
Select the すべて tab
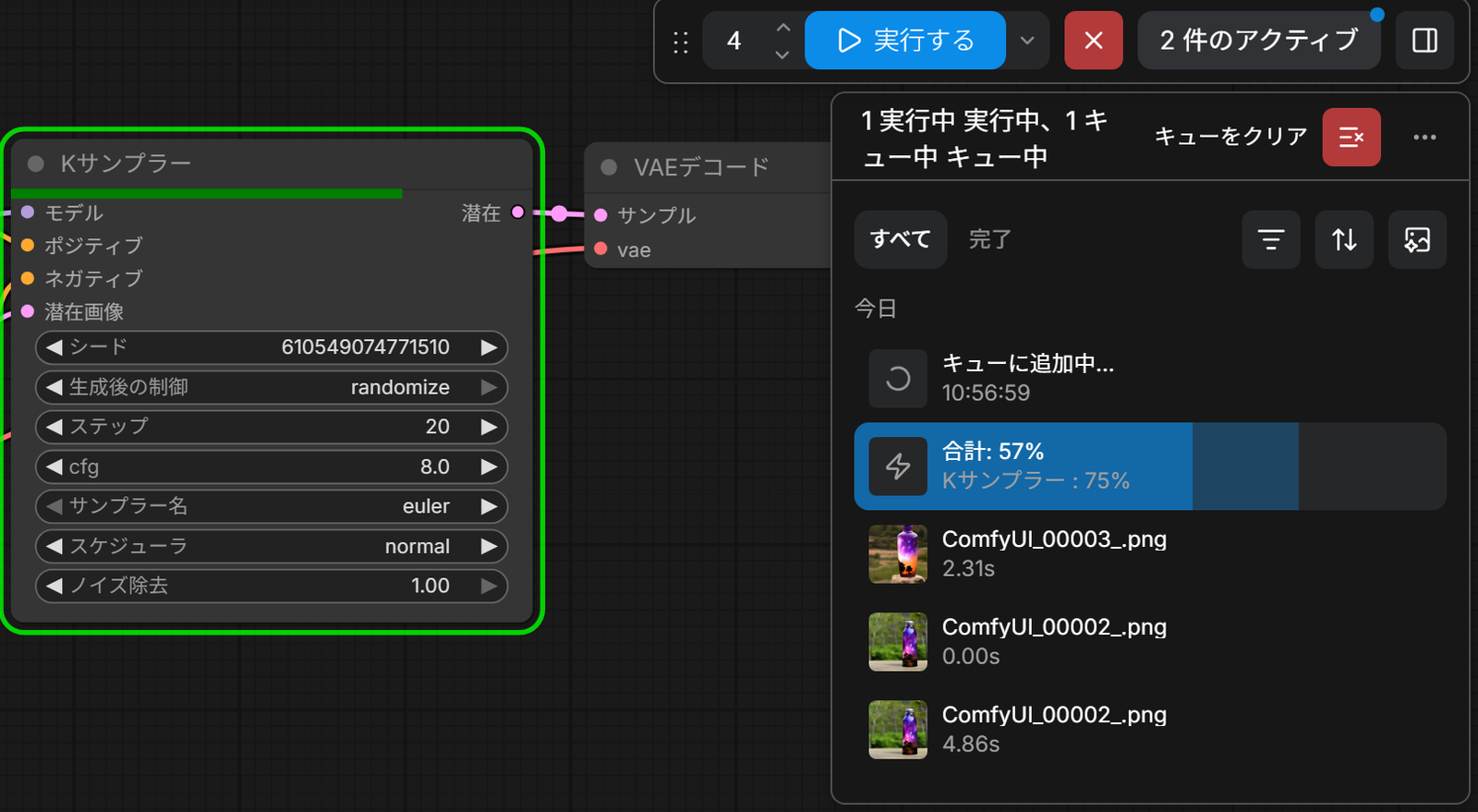point(901,239)
